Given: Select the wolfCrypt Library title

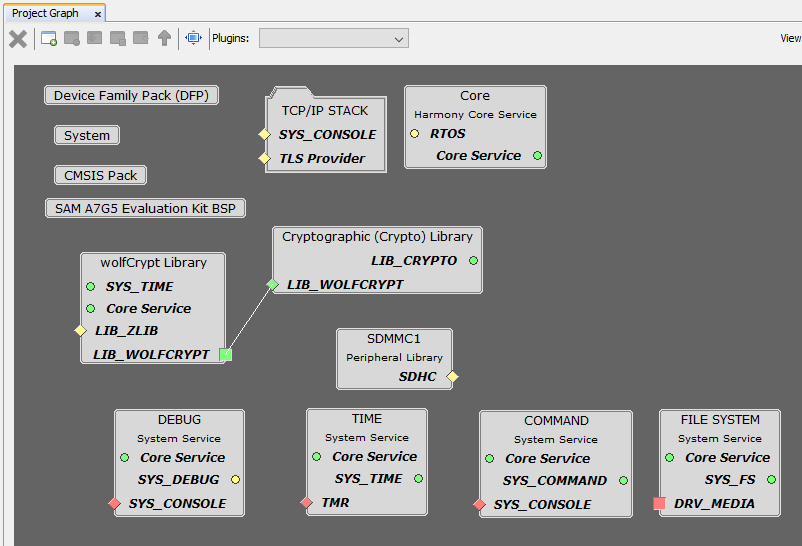Looking at the screenshot, I should click(153, 263).
